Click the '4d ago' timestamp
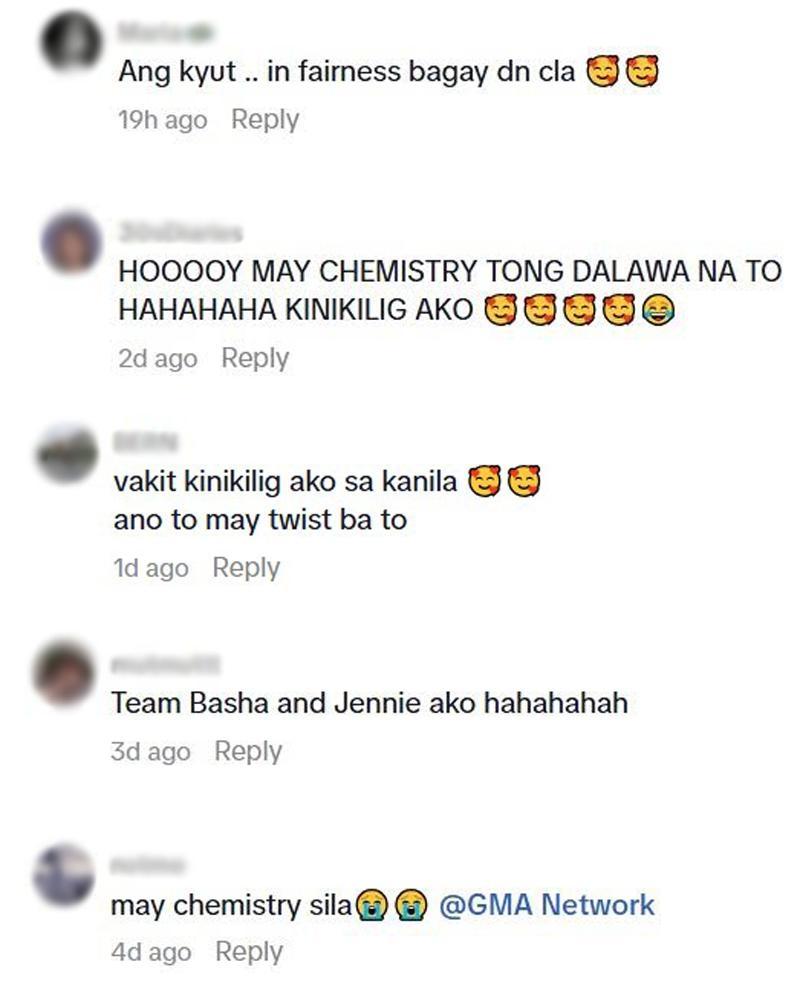 tap(151, 952)
